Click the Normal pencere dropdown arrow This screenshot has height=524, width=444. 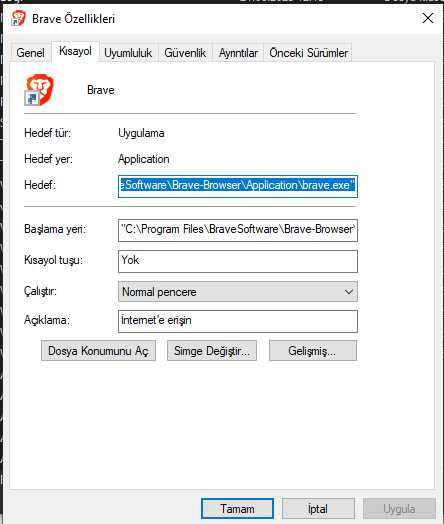pyautogui.click(x=349, y=292)
